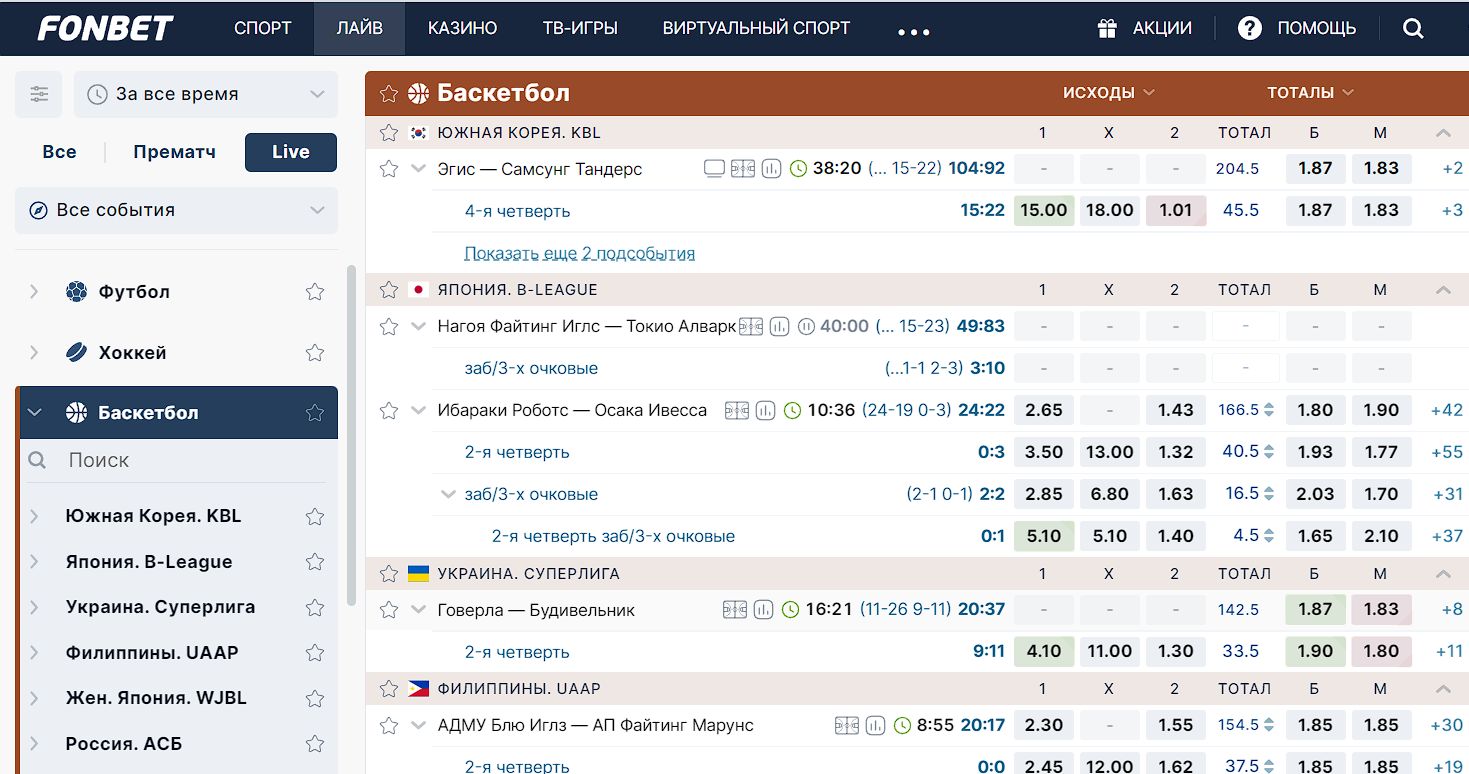This screenshot has width=1469, height=774.
Task: Open match field view for Нагоя Файтинг Иглс
Action: [750, 326]
